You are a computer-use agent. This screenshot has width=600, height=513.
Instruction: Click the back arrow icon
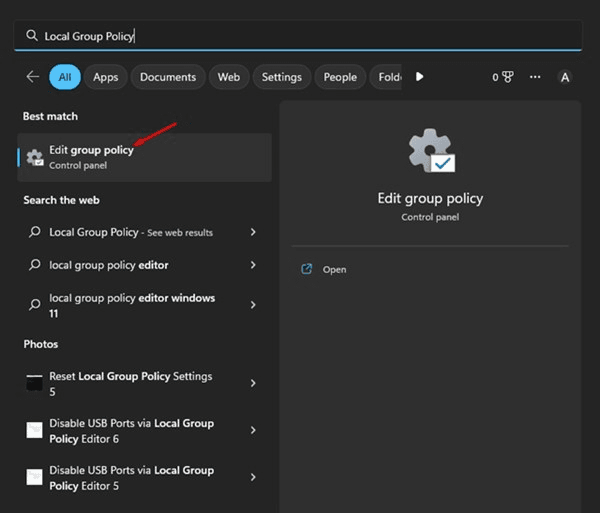click(x=33, y=77)
